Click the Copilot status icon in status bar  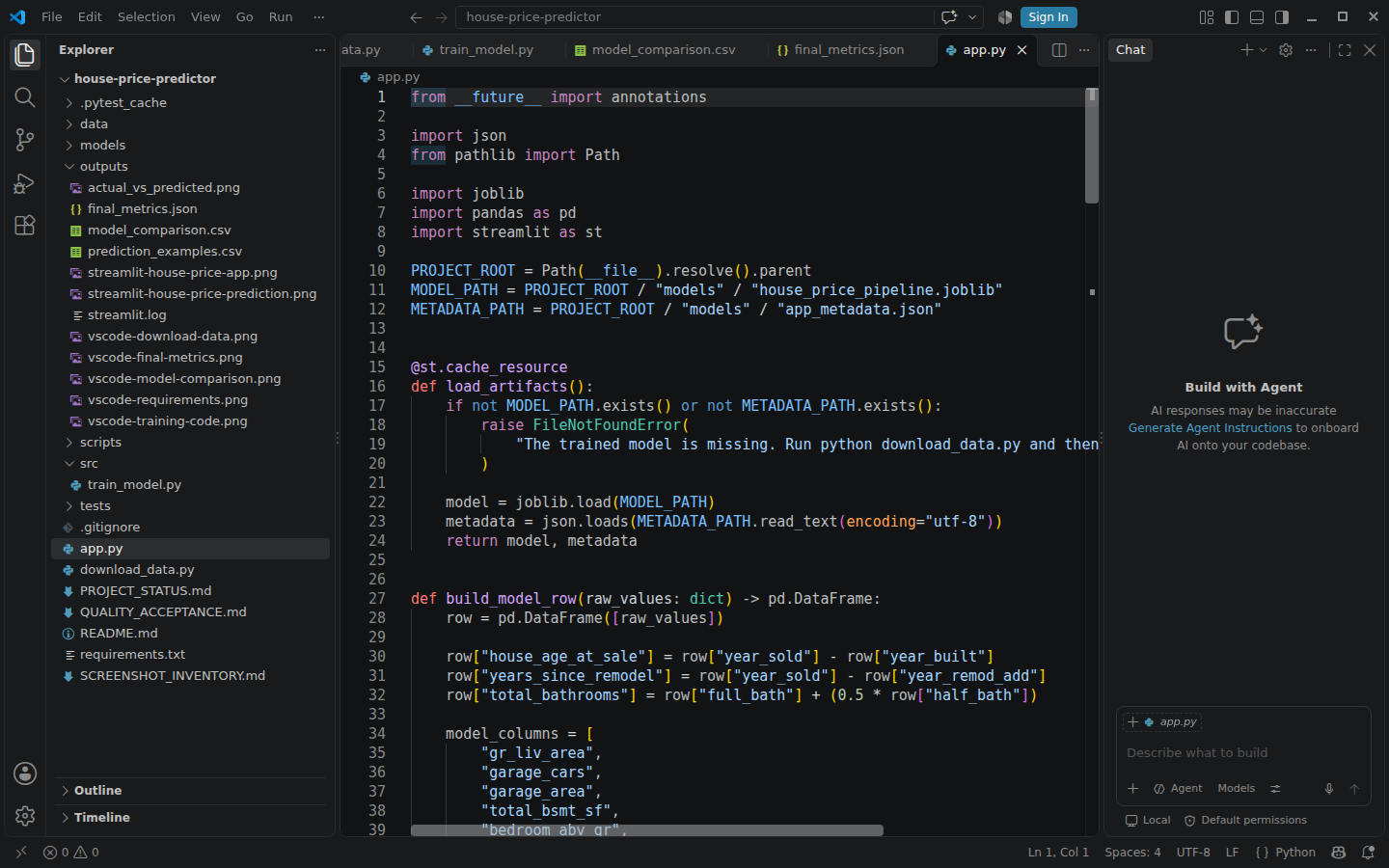pyautogui.click(x=1339, y=853)
